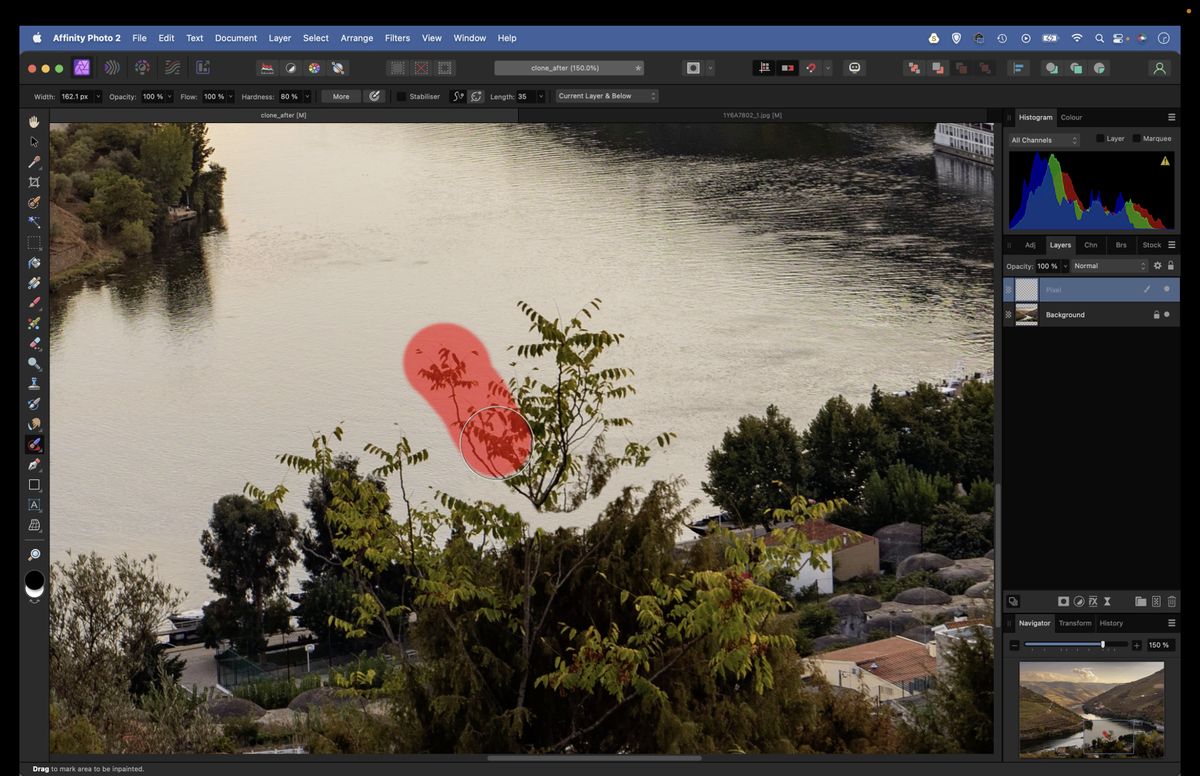This screenshot has width=1200, height=776.
Task: Switch to the View hand tool
Action: tap(34, 121)
